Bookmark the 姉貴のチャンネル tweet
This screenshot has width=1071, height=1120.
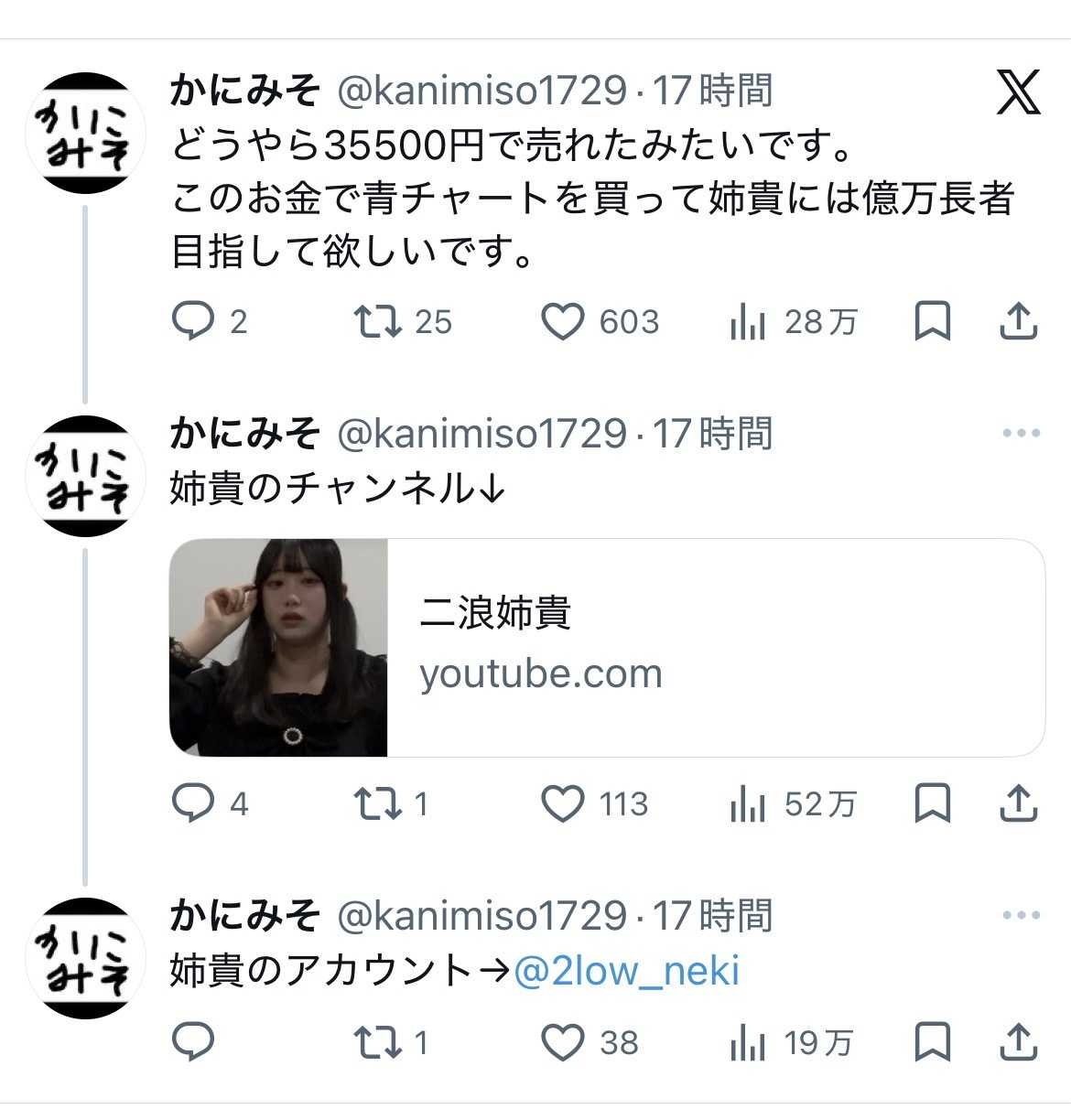(932, 803)
